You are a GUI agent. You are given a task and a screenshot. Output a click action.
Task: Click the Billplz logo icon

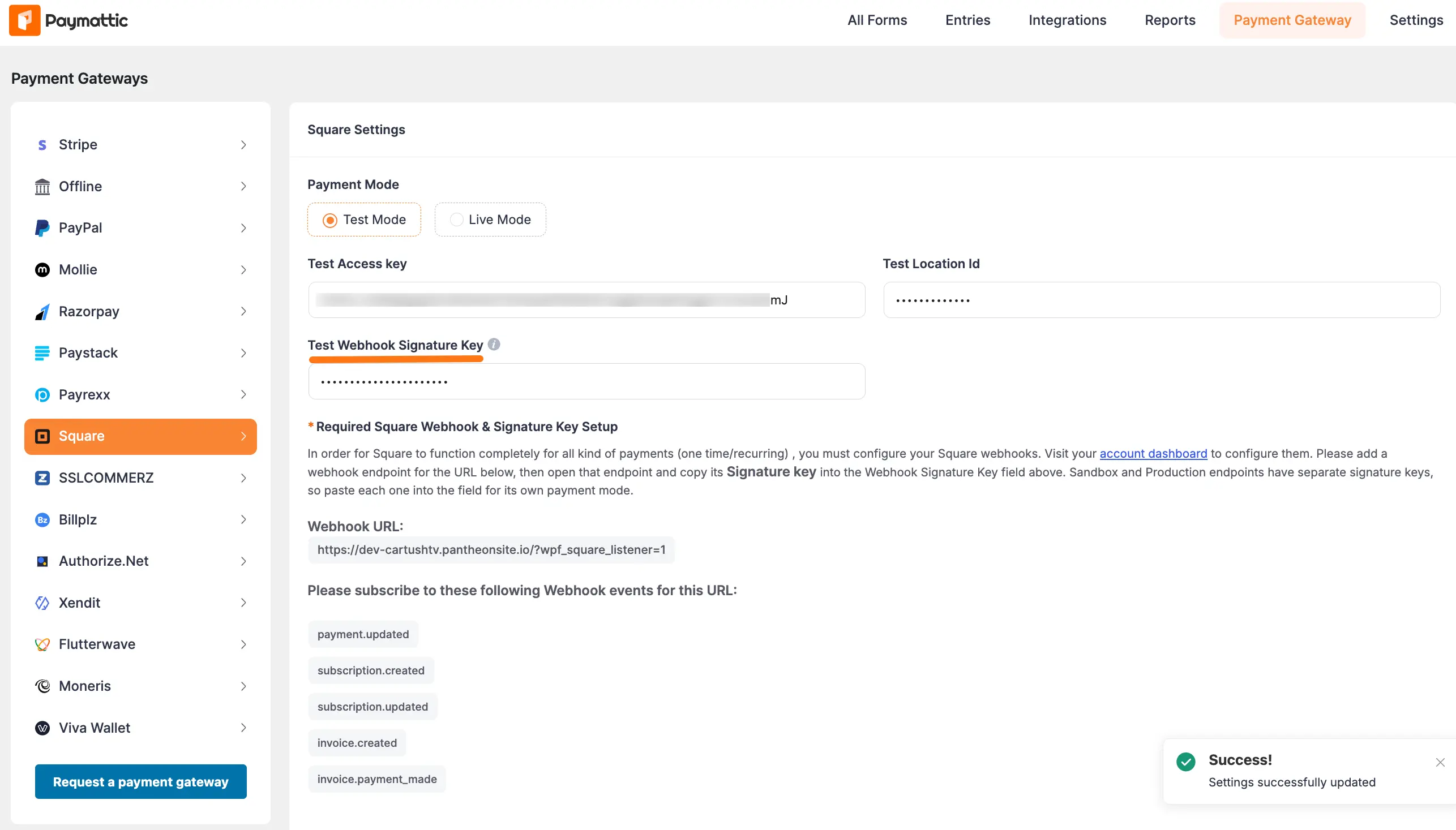42,520
